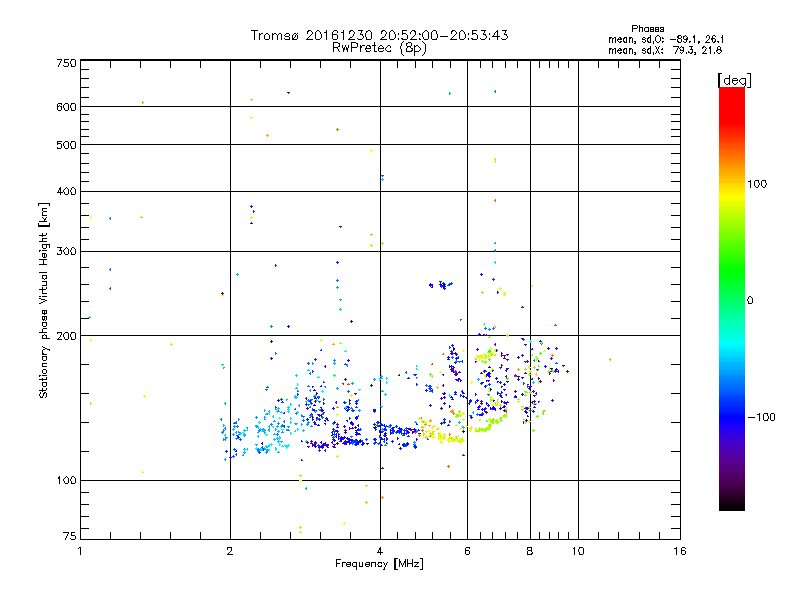Click the x-axis tick label '8'
The width and height of the screenshot is (800, 600).
[x=530, y=551]
